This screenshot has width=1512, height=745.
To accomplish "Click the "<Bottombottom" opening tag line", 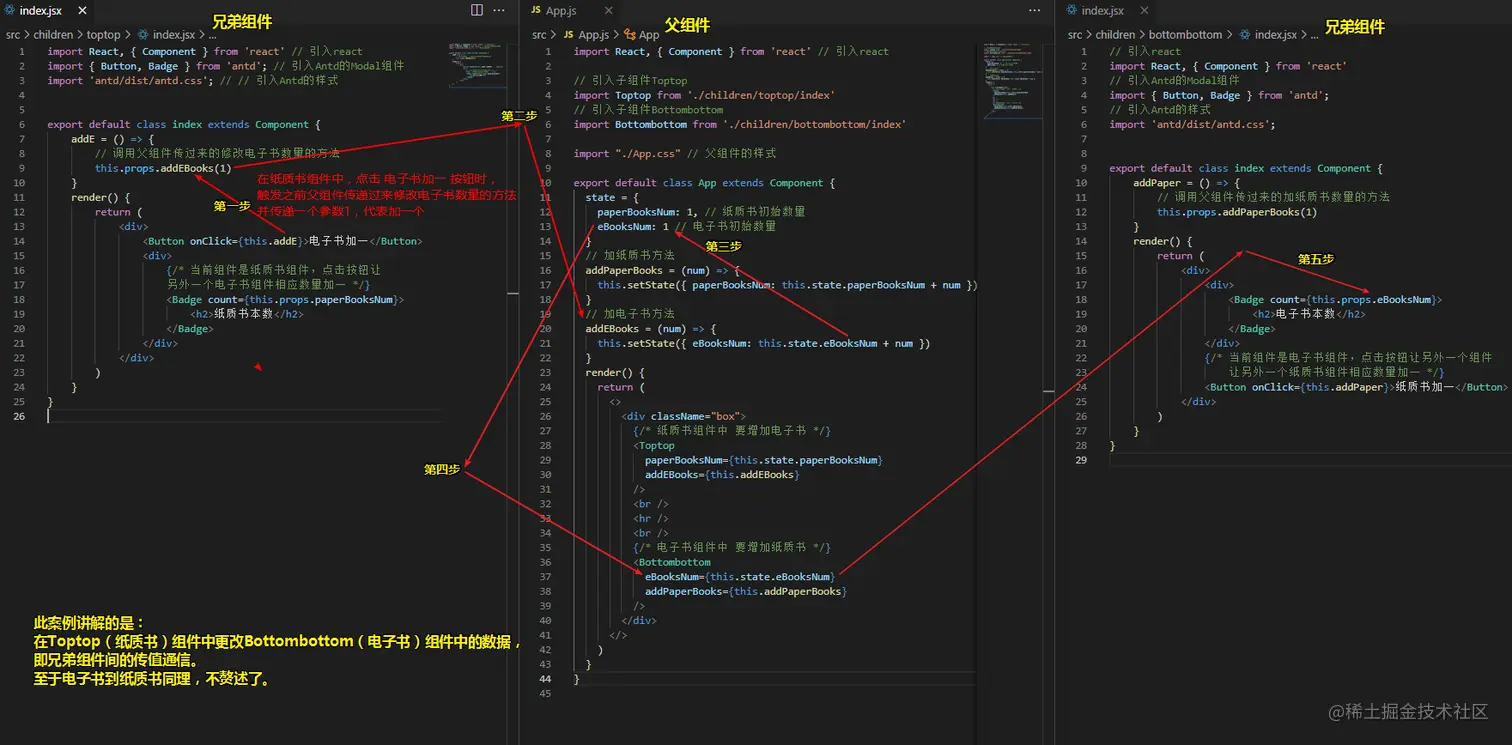I will point(672,562).
